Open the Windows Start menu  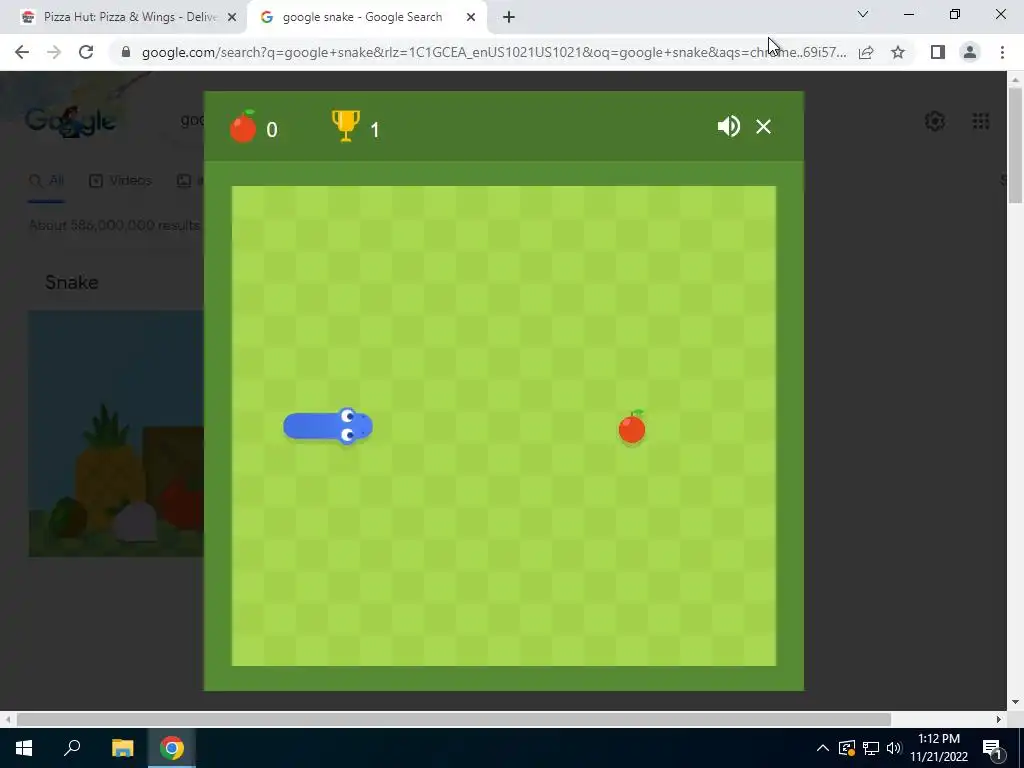(x=24, y=748)
